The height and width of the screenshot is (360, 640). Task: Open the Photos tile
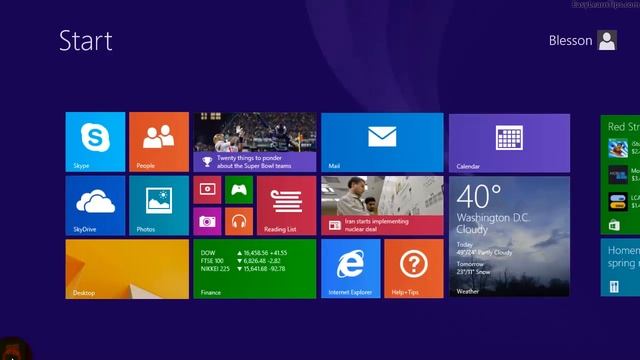(x=159, y=205)
